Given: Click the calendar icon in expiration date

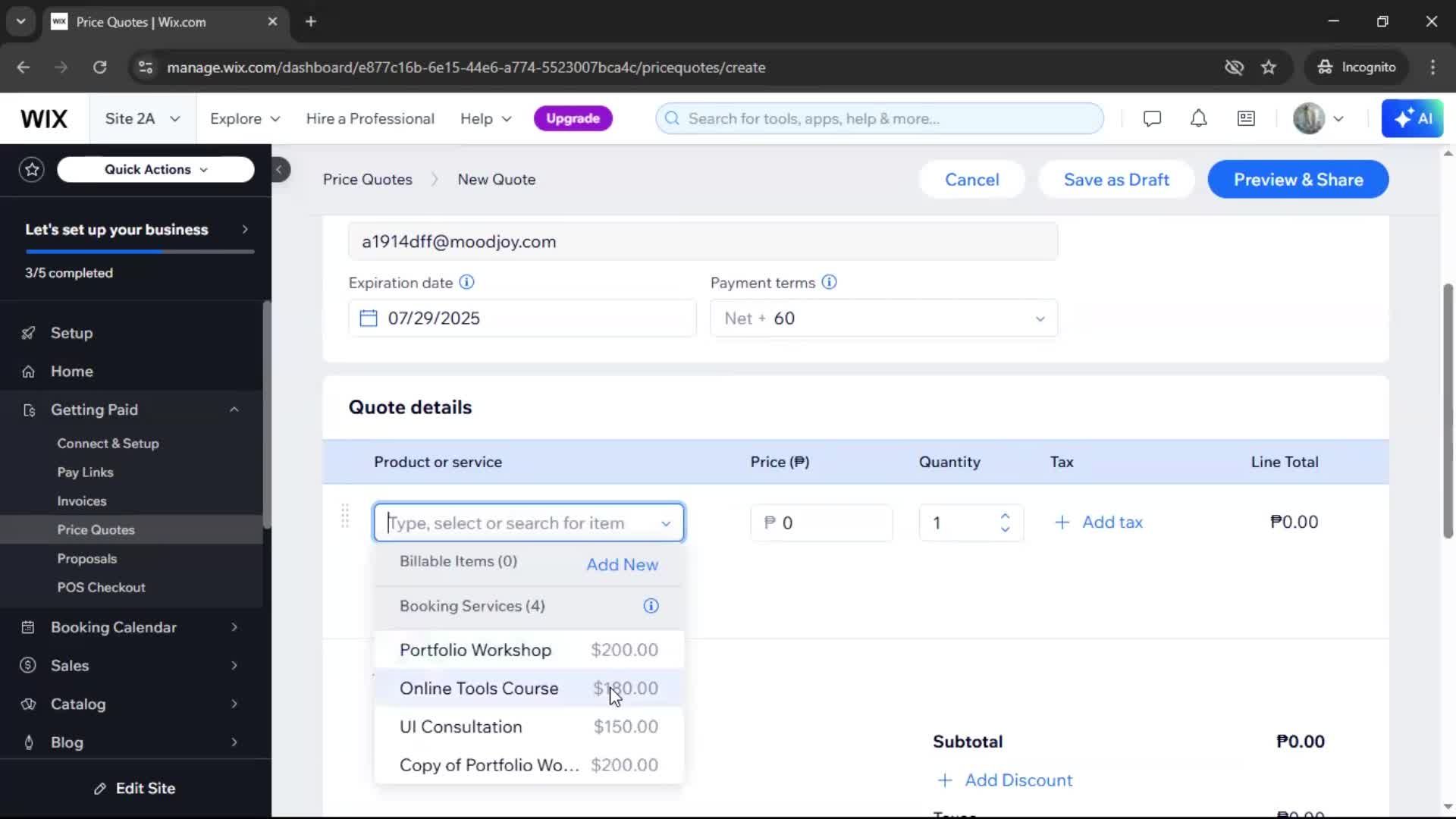Looking at the screenshot, I should click(x=369, y=318).
